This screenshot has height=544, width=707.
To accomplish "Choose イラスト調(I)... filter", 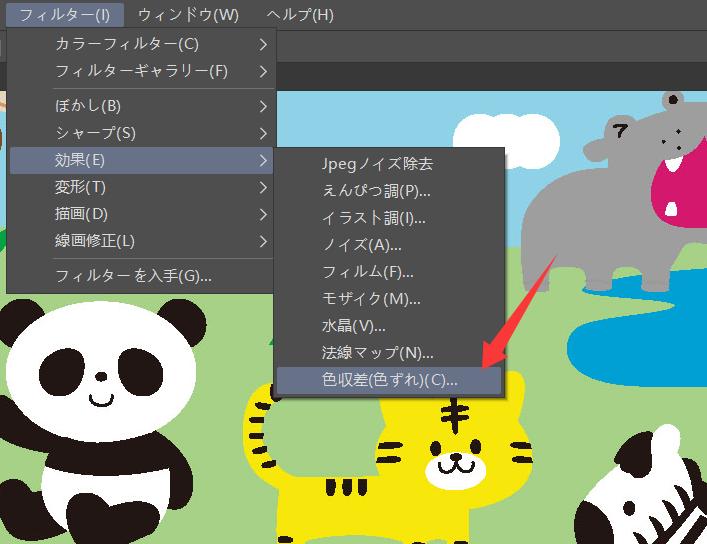I will (389, 218).
